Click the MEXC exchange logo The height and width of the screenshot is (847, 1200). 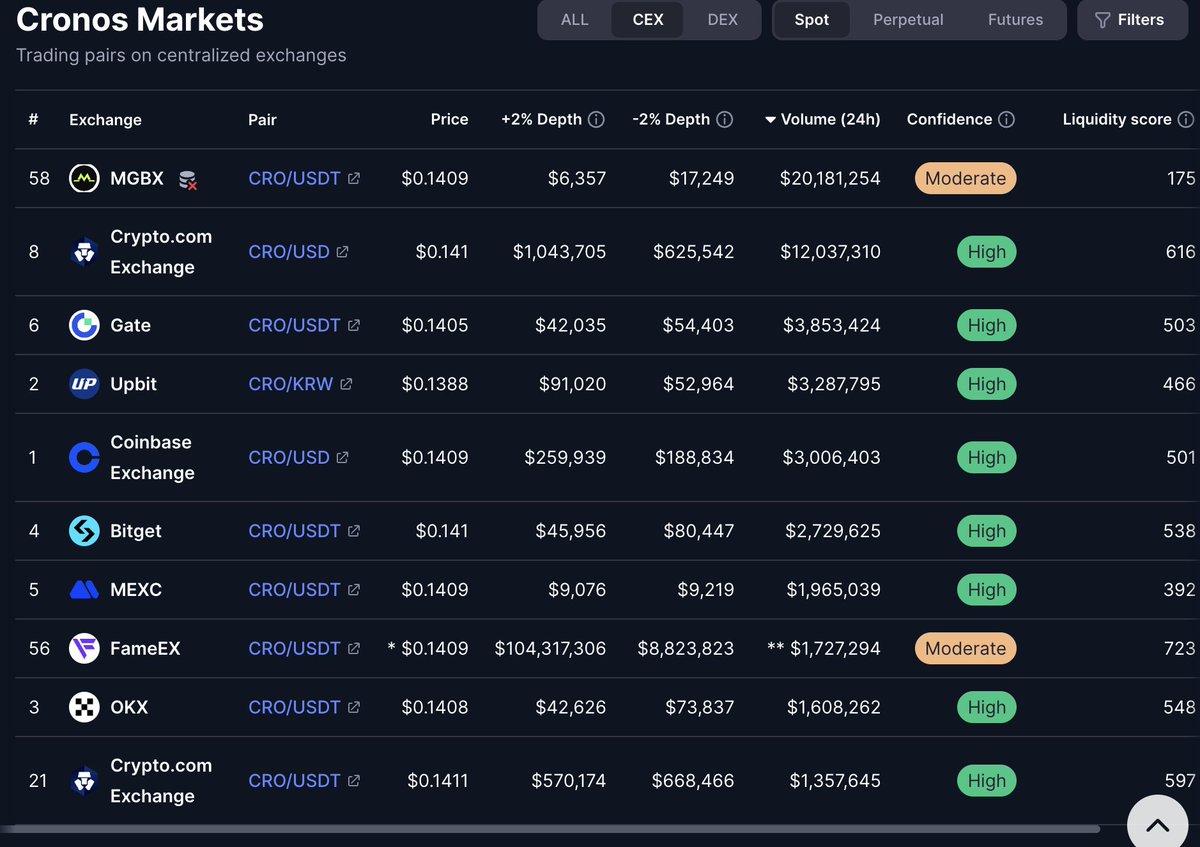84,590
